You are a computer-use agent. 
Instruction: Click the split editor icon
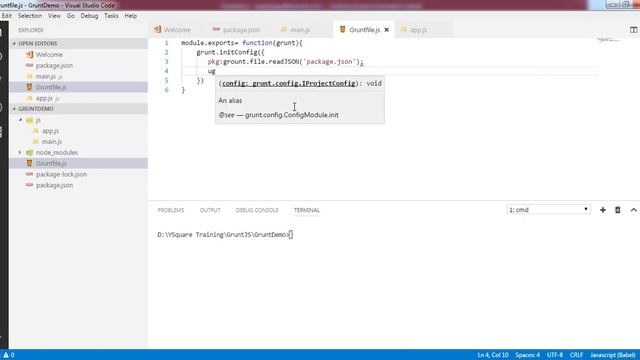(633, 30)
